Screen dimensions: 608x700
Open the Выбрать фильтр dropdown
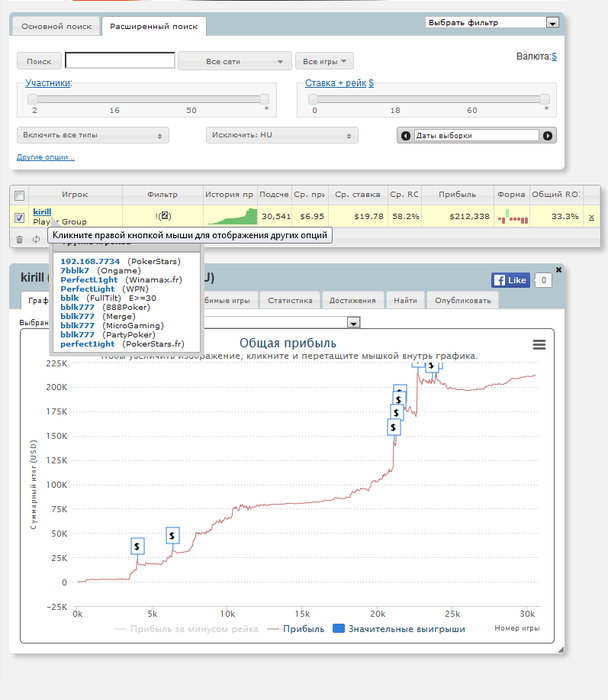(x=490, y=22)
